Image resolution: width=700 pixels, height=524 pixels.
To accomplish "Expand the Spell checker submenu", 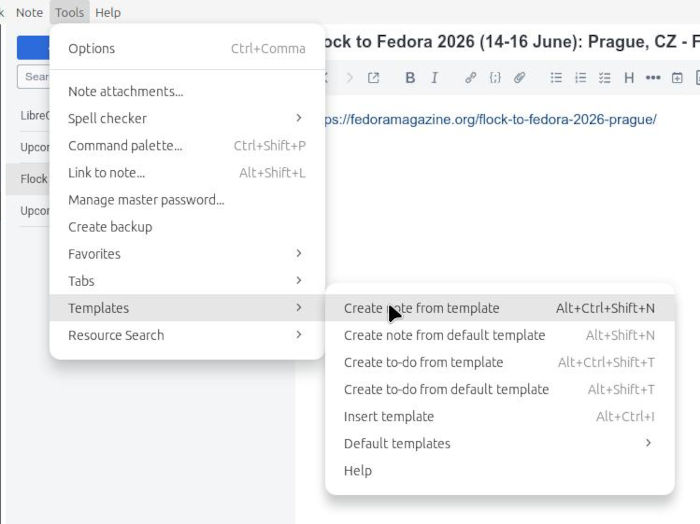I will pyautogui.click(x=186, y=119).
